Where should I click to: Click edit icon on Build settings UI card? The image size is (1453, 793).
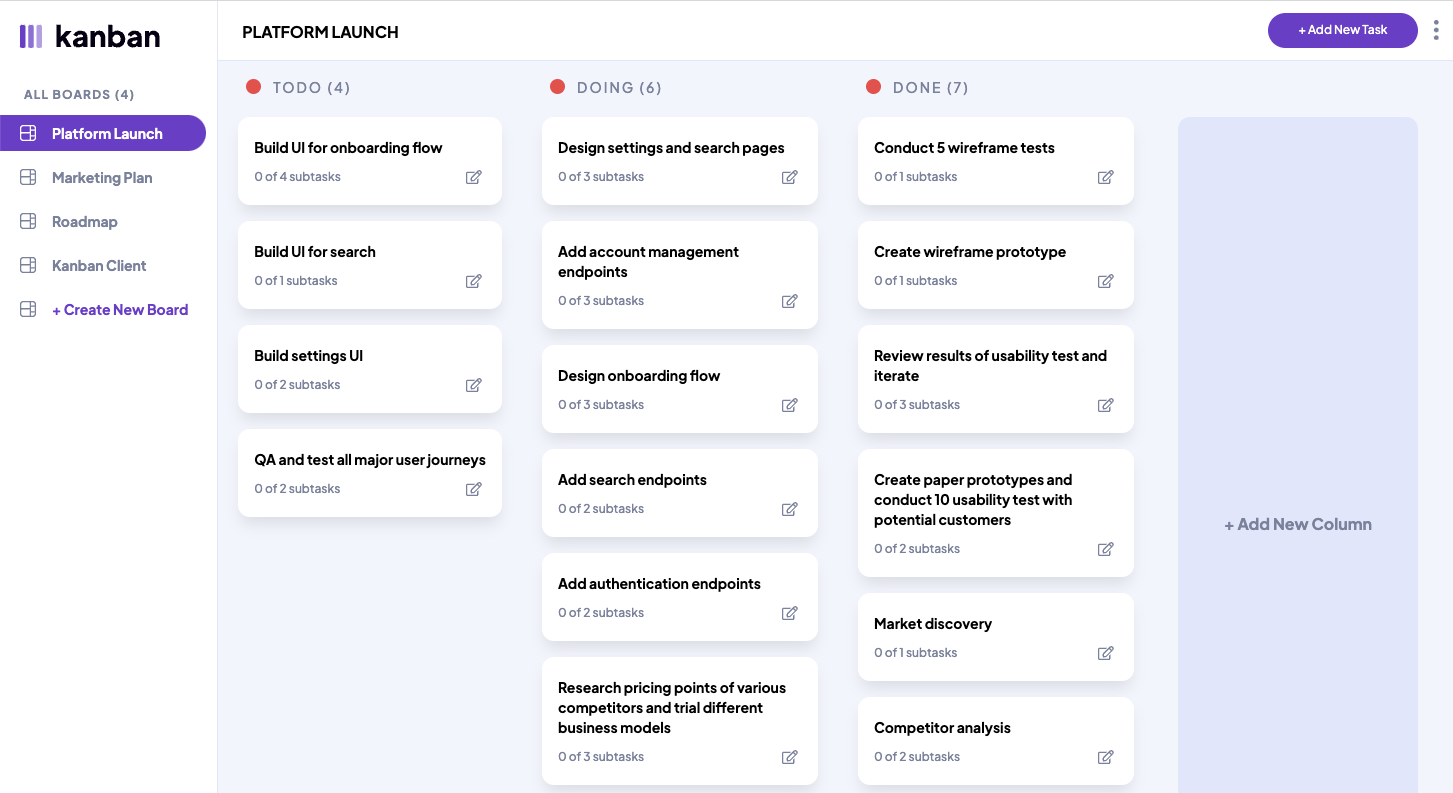click(474, 385)
